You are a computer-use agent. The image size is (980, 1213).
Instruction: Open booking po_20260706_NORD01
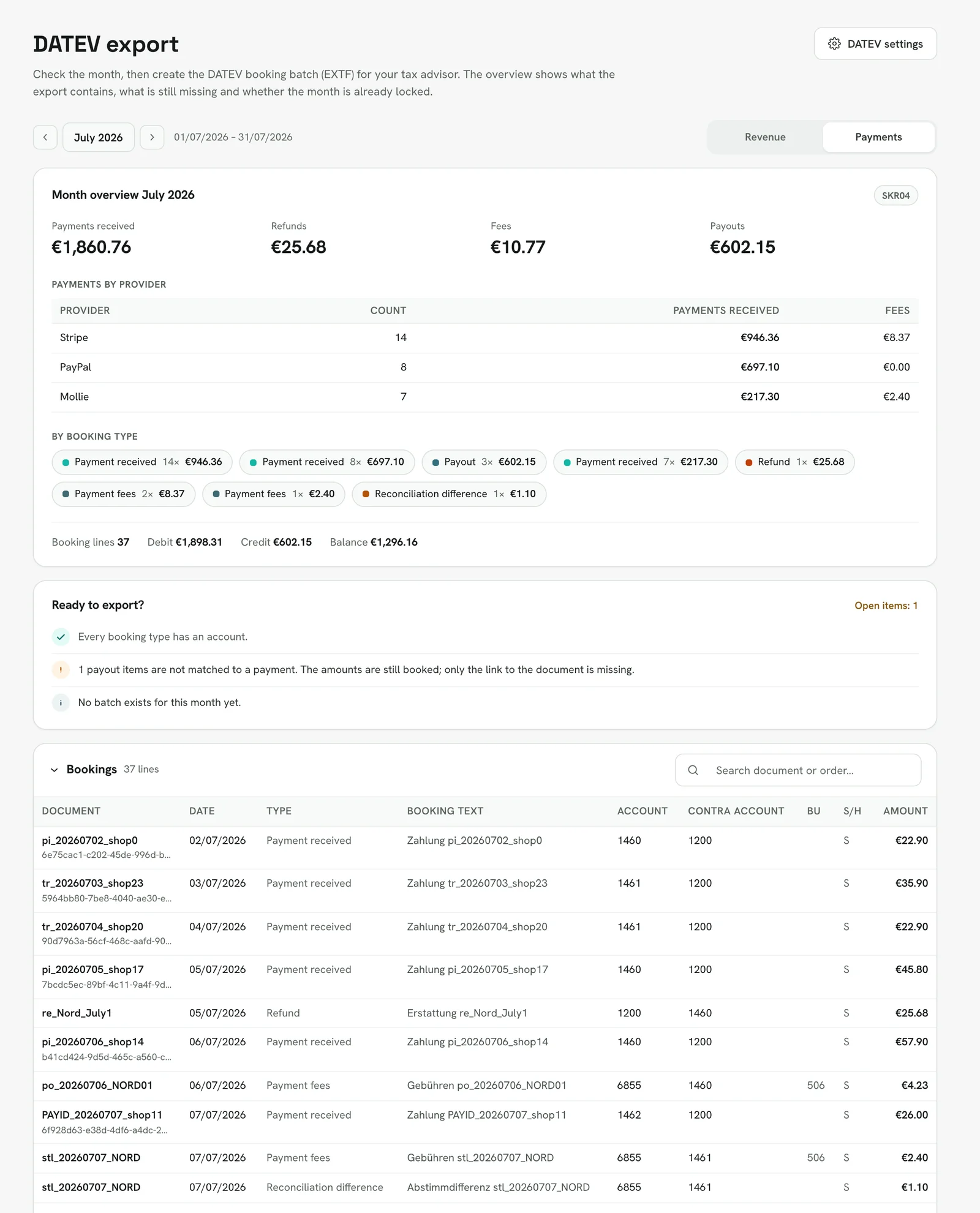point(485,1086)
